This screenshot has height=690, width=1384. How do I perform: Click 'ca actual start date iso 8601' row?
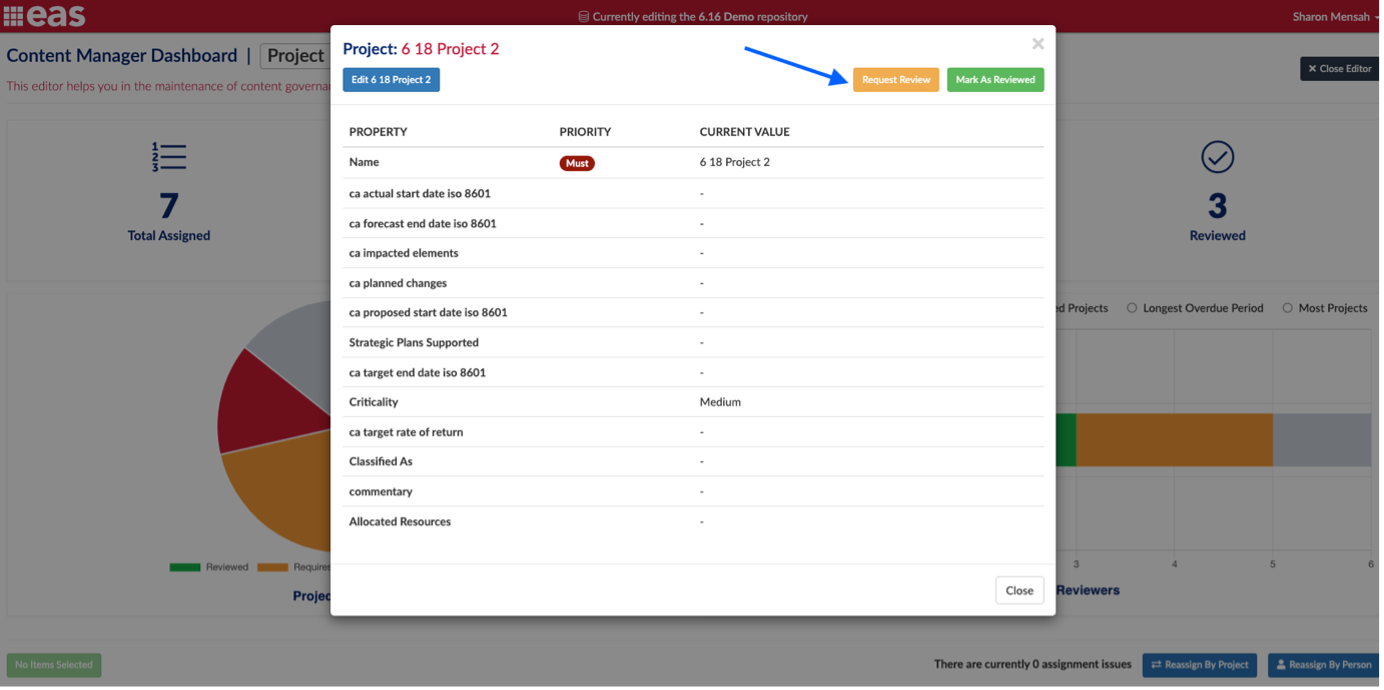click(x=693, y=193)
